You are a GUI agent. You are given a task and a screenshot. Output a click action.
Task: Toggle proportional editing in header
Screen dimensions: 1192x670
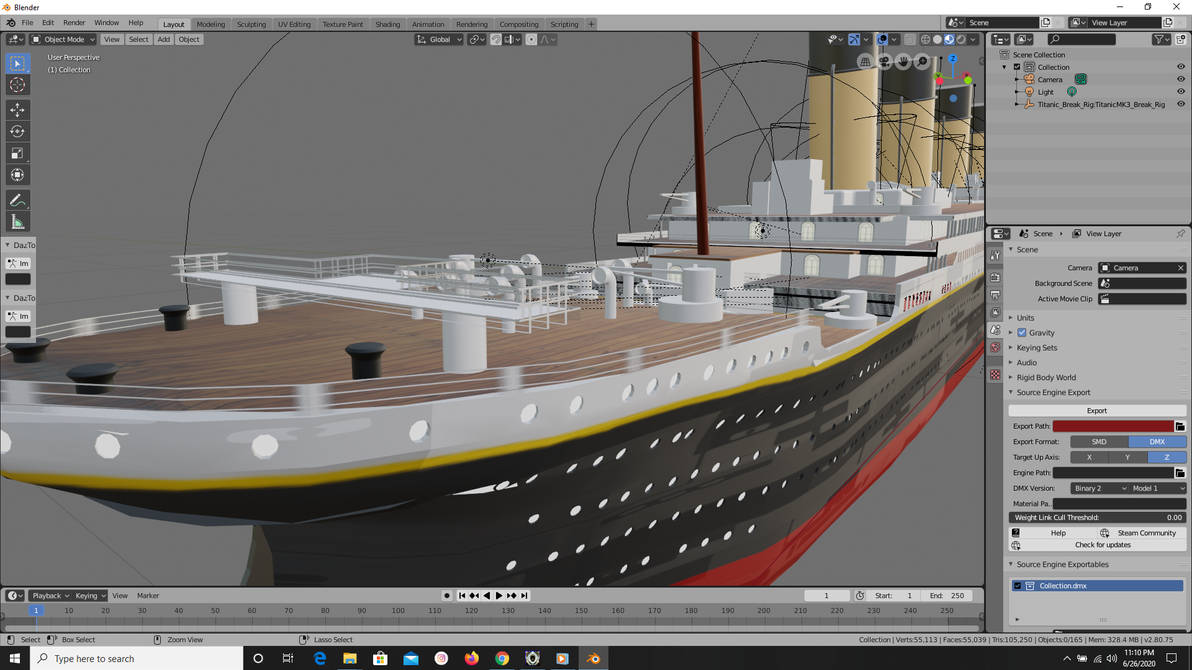pyautogui.click(x=531, y=40)
